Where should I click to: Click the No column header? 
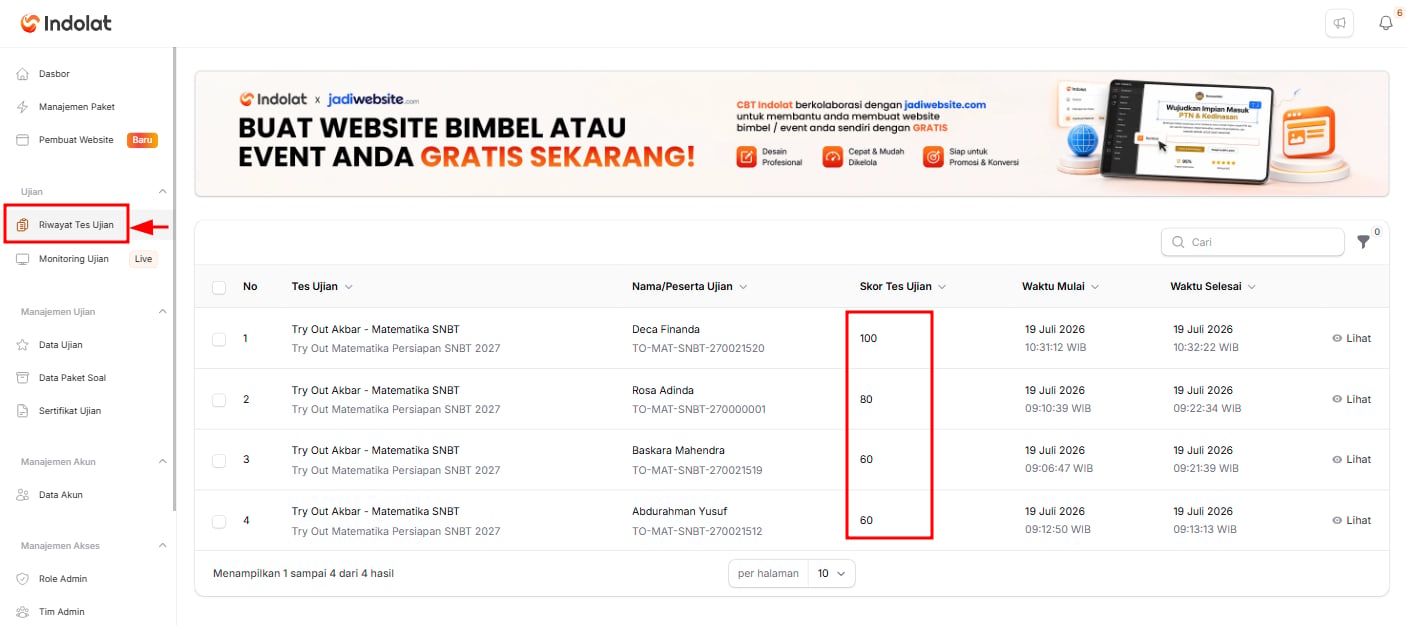(x=250, y=286)
